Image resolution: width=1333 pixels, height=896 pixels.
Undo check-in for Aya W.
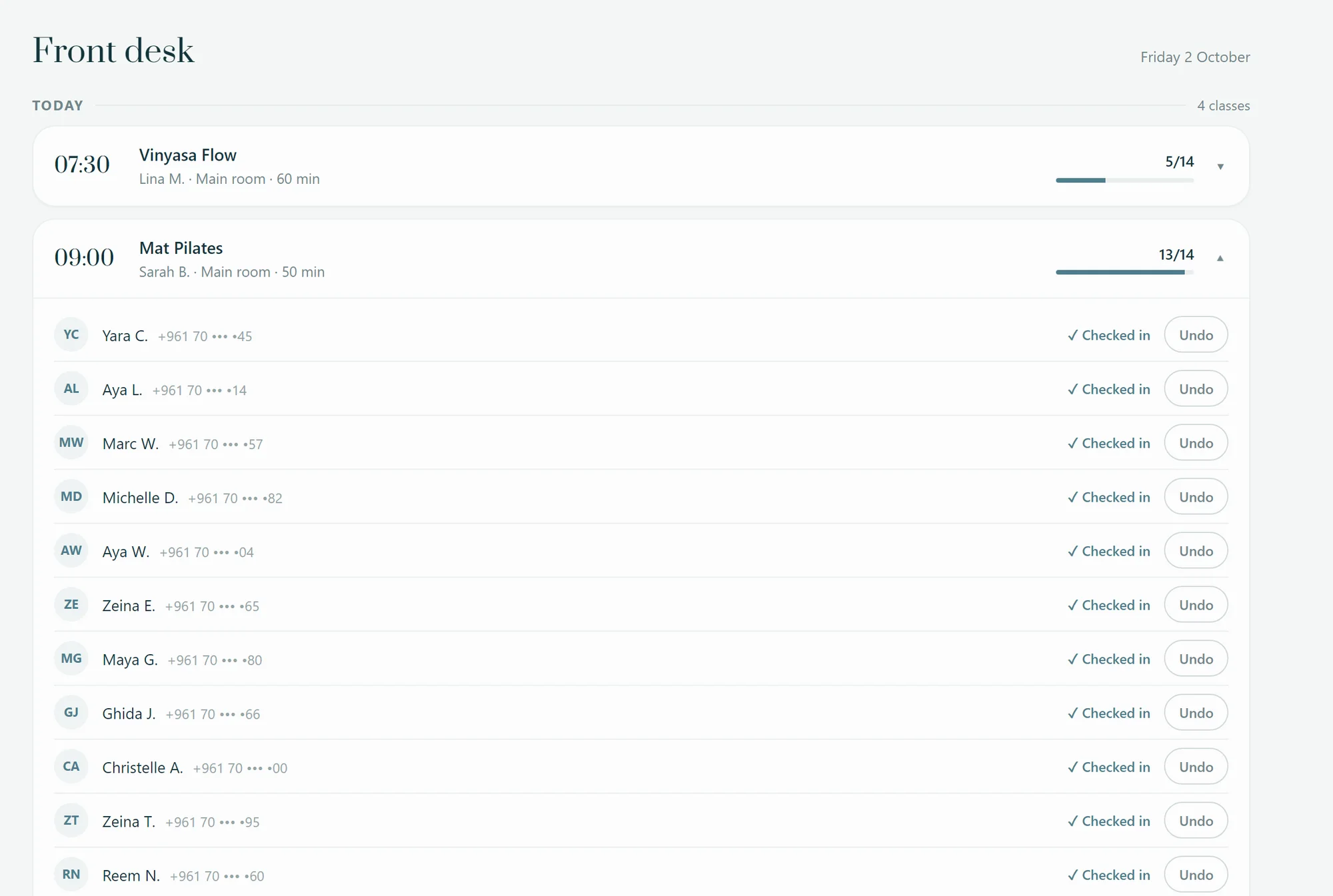[x=1196, y=551]
